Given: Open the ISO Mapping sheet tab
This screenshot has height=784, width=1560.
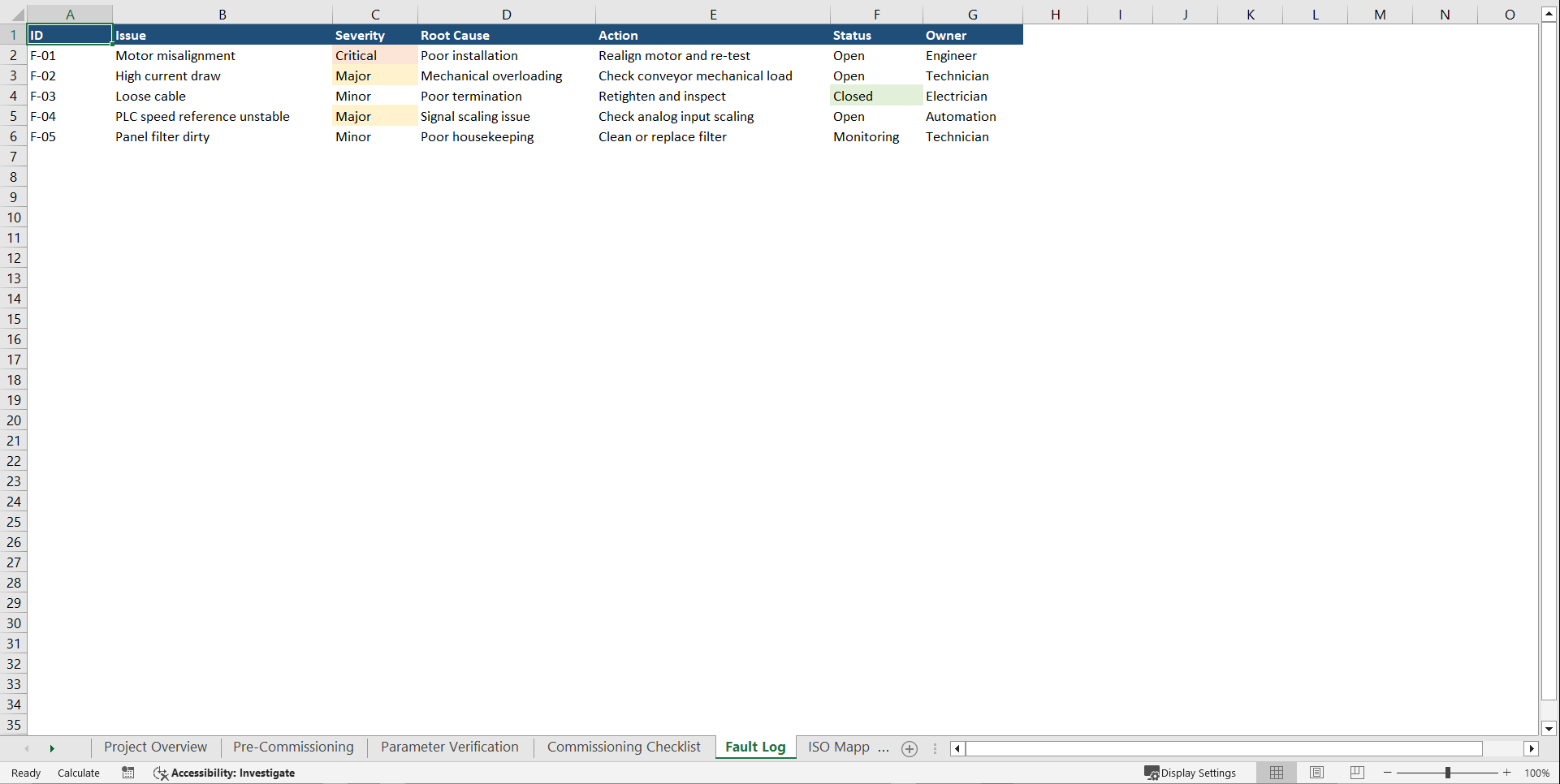Looking at the screenshot, I should pyautogui.click(x=839, y=747).
